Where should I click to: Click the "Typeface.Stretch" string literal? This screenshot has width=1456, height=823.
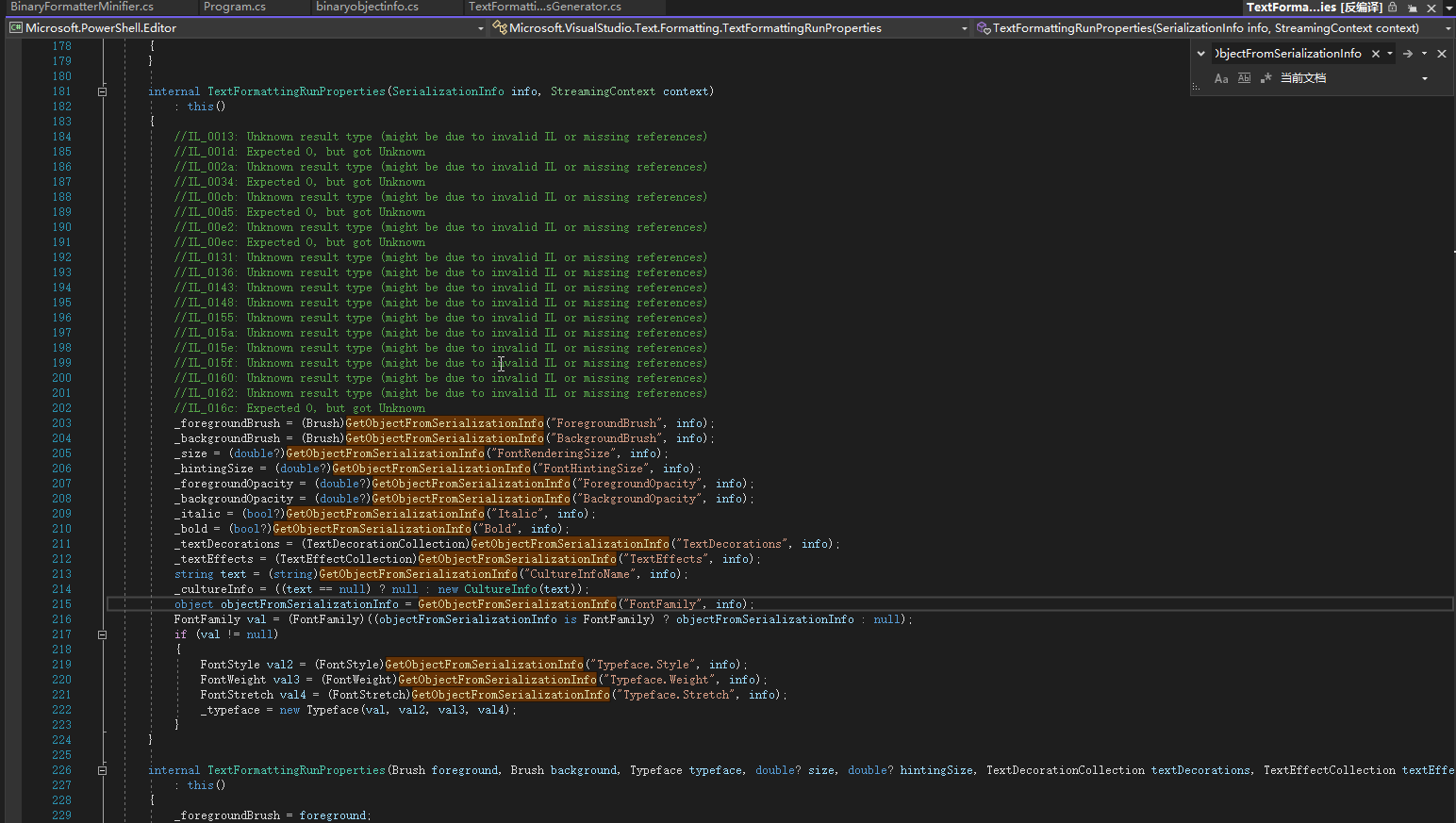676,695
